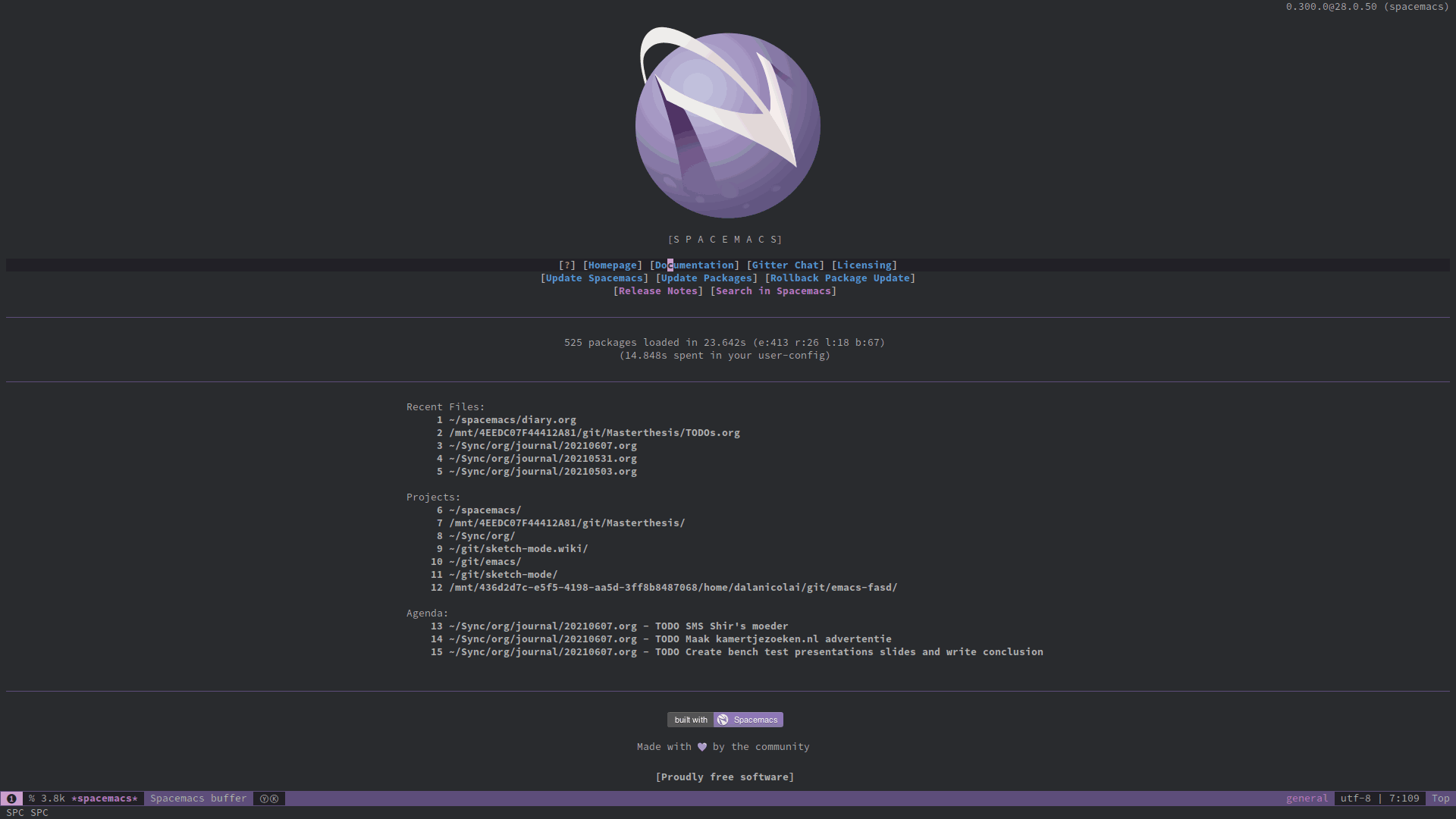Screen dimensions: 1456x819
Task: Open recent file Masterthesis/TODOs.org
Action: [595, 433]
